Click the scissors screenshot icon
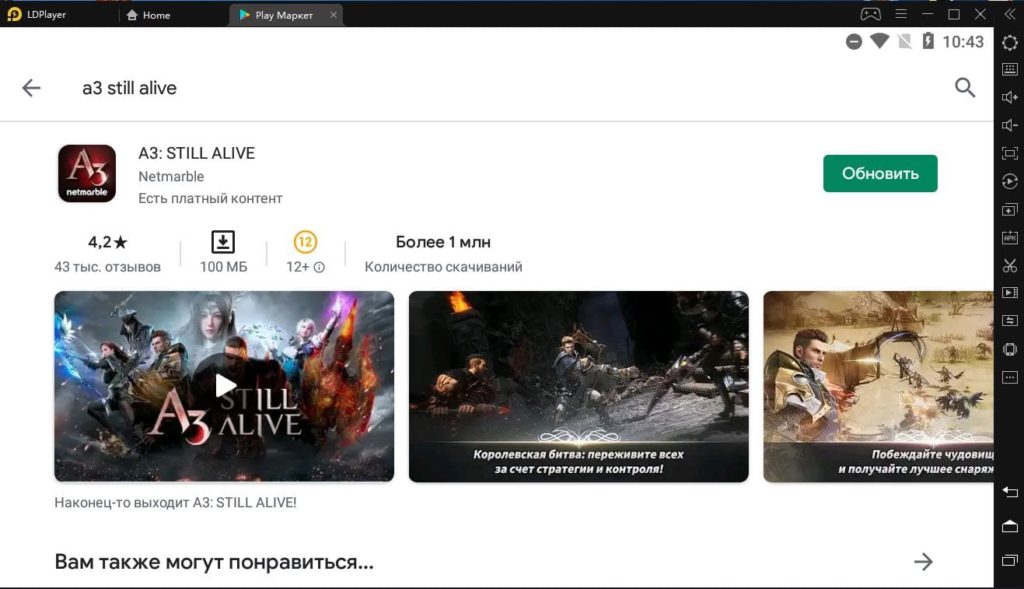The height and width of the screenshot is (589, 1024). [1010, 266]
